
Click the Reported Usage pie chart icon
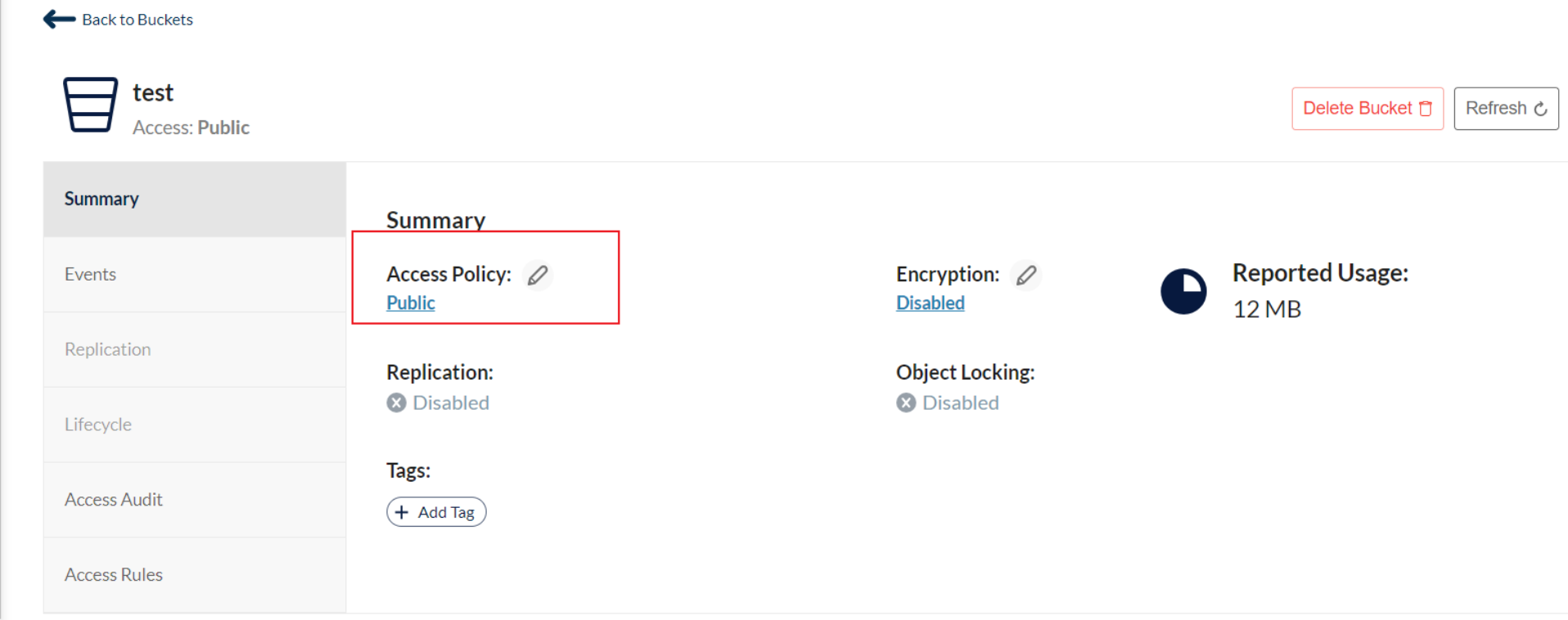(1183, 291)
